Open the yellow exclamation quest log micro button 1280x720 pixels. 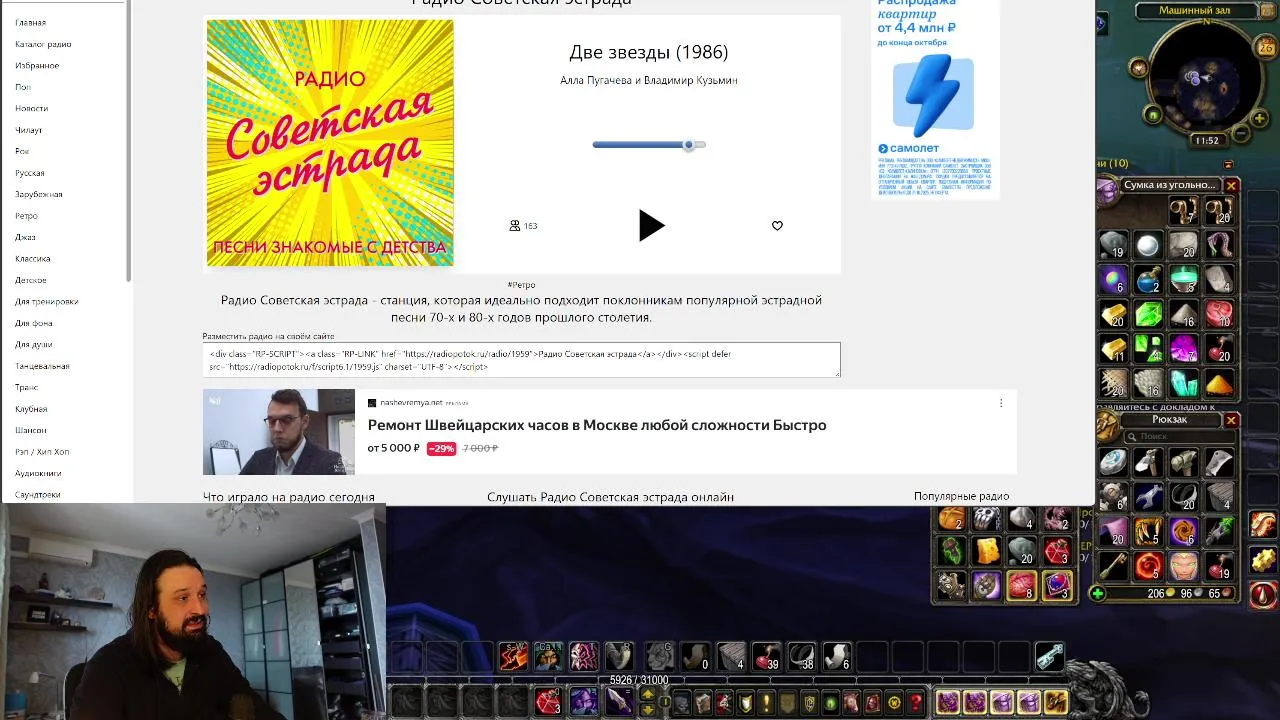[x=767, y=701]
